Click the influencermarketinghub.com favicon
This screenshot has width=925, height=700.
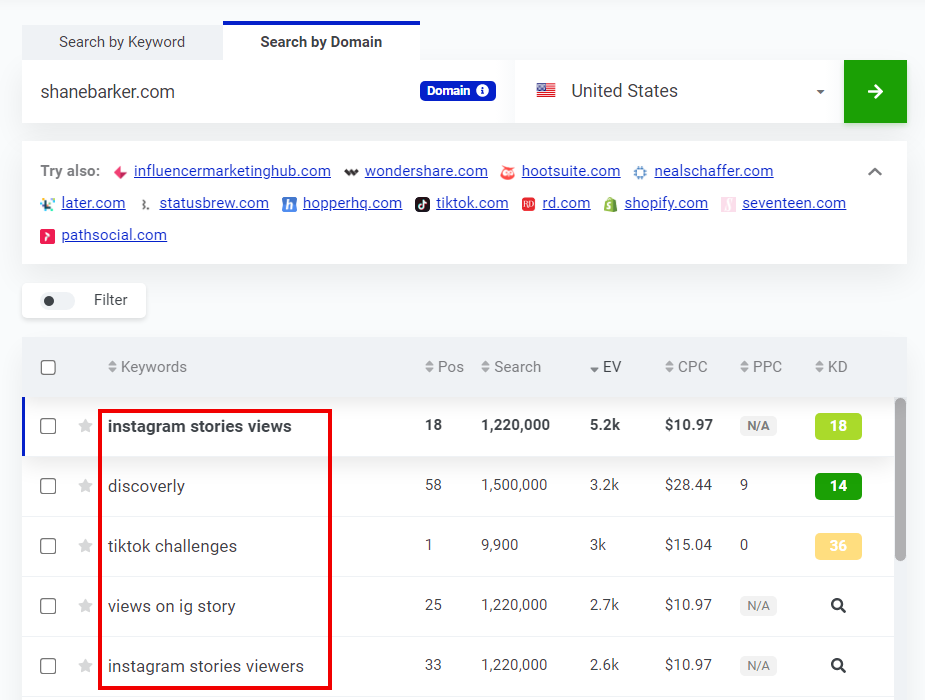[x=120, y=172]
